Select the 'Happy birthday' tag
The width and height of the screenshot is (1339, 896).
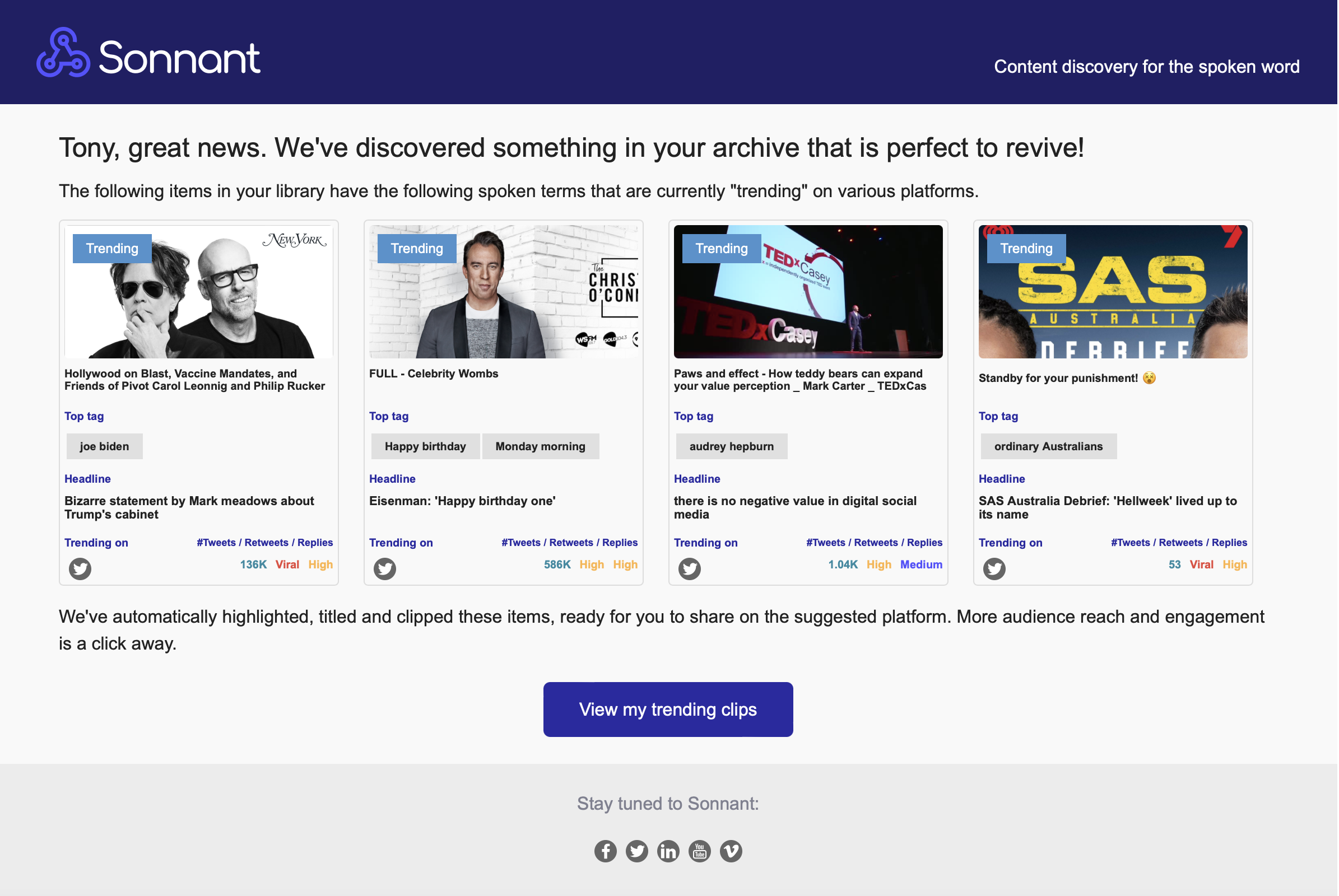pyautogui.click(x=426, y=447)
